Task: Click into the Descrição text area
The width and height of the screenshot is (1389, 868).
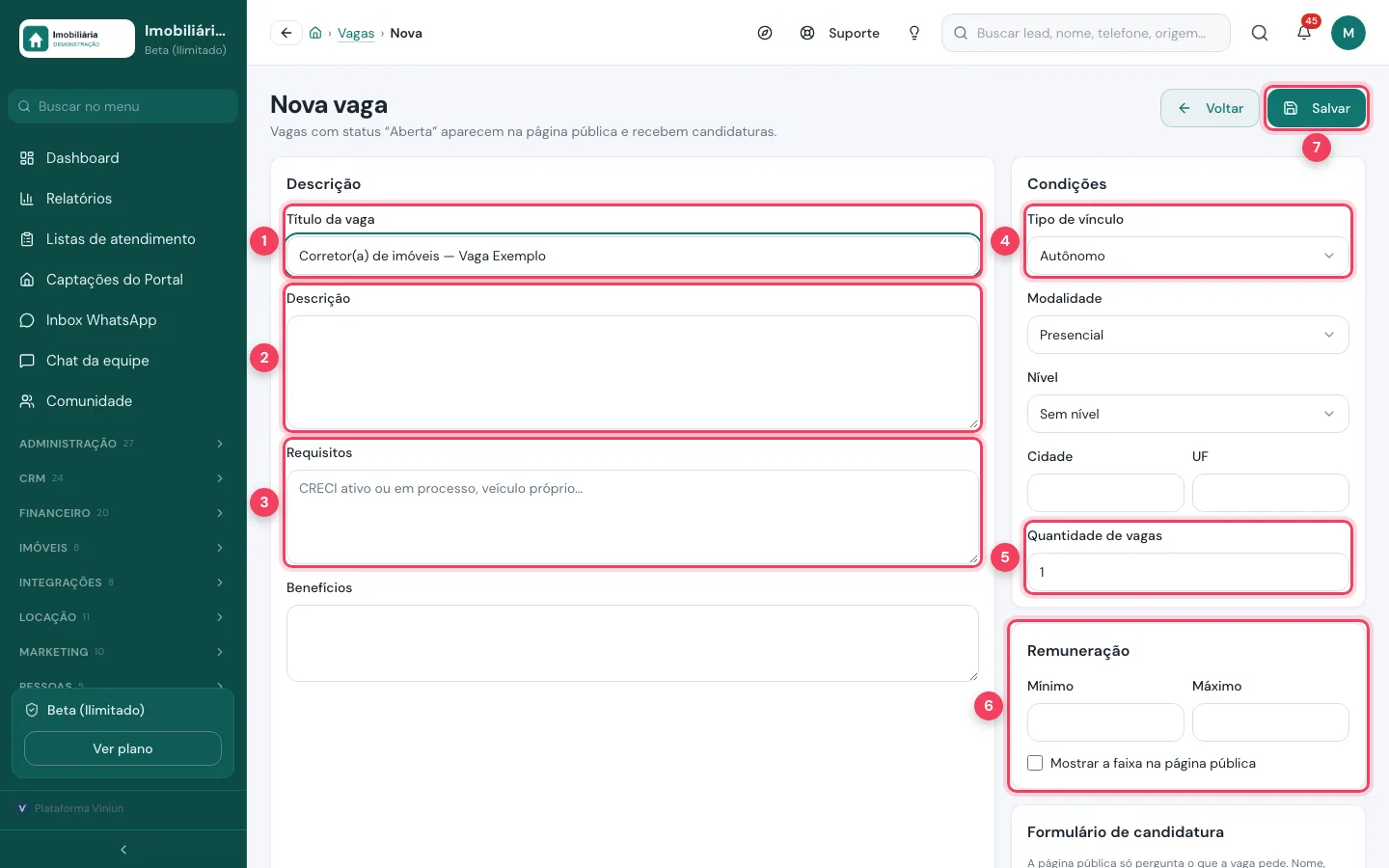Action: pyautogui.click(x=633, y=373)
